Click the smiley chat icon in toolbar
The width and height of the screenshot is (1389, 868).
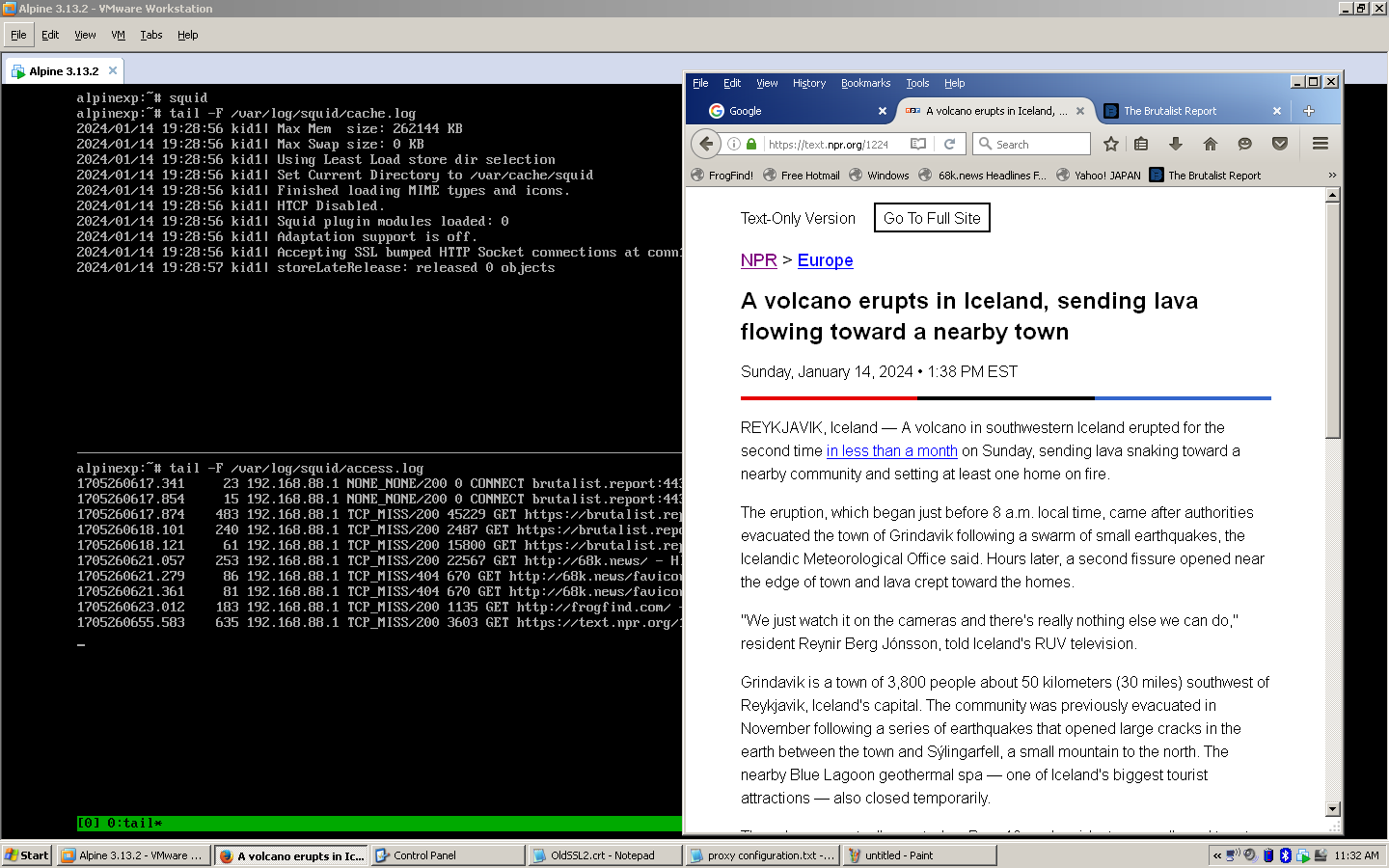tap(1244, 144)
